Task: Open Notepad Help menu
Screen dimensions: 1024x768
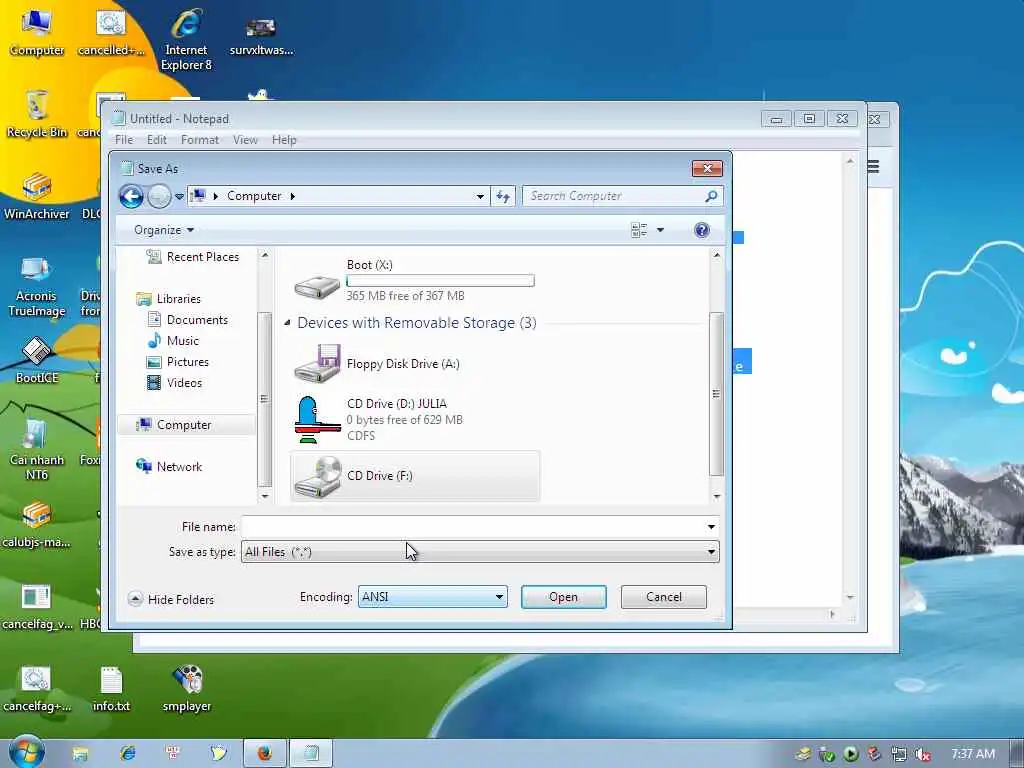Action: point(284,139)
